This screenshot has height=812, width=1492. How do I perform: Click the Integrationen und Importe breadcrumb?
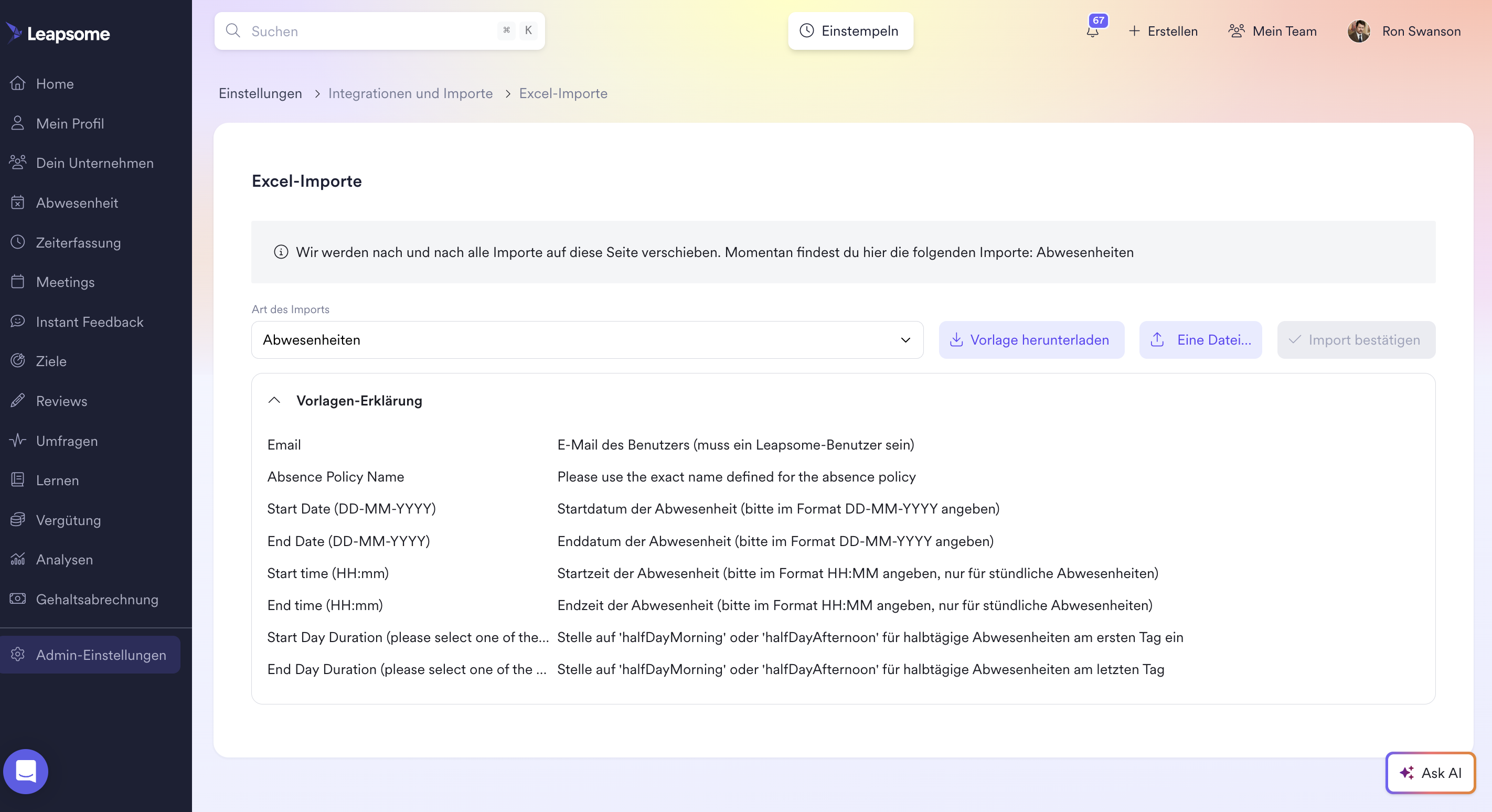410,93
